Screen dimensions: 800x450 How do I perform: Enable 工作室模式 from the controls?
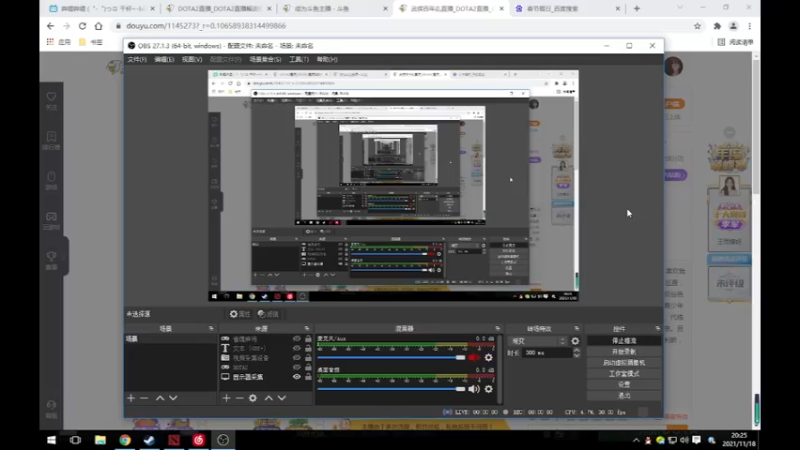(x=624, y=374)
